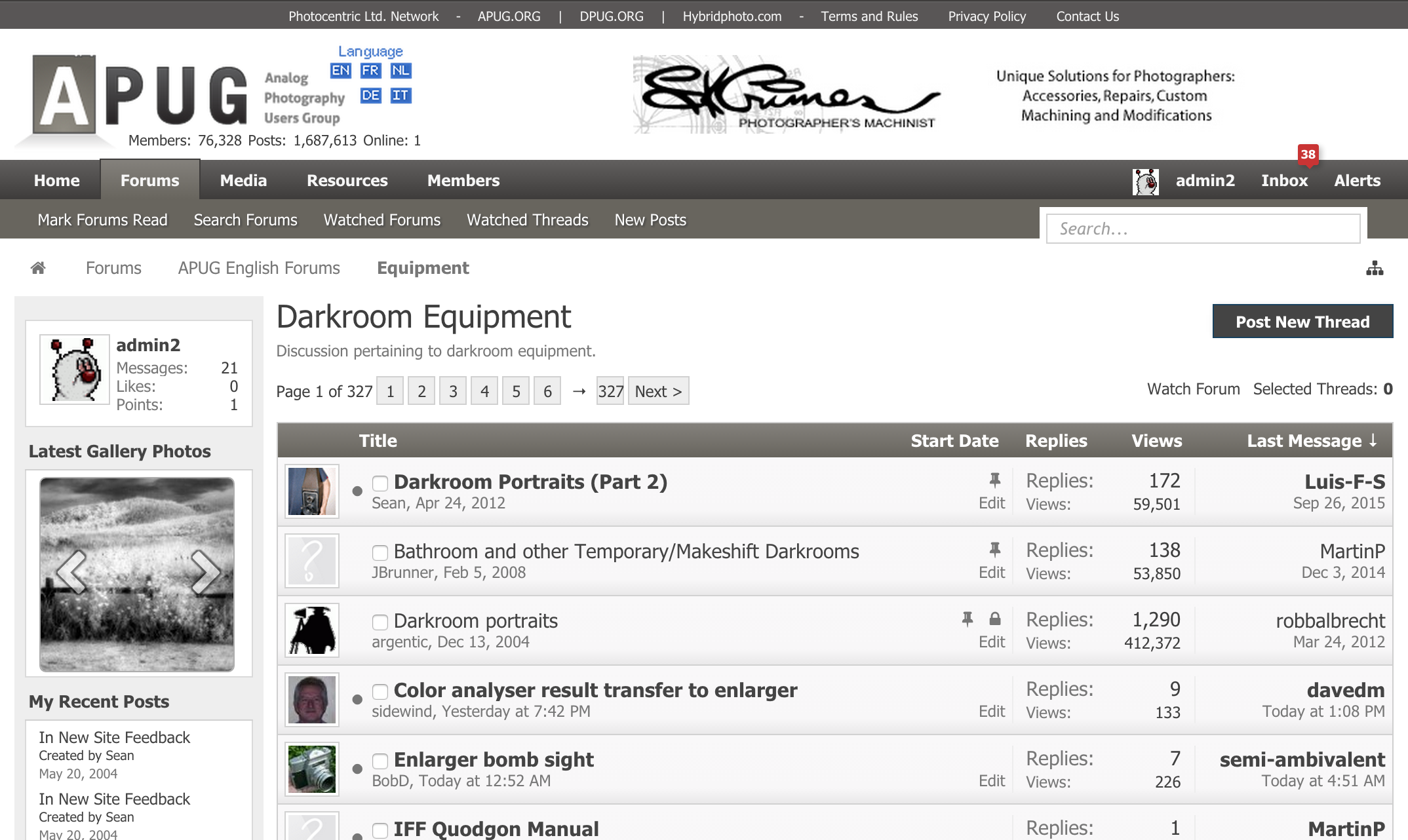1408x840 pixels.
Task: Open Watched Threads submenu item
Action: point(527,220)
